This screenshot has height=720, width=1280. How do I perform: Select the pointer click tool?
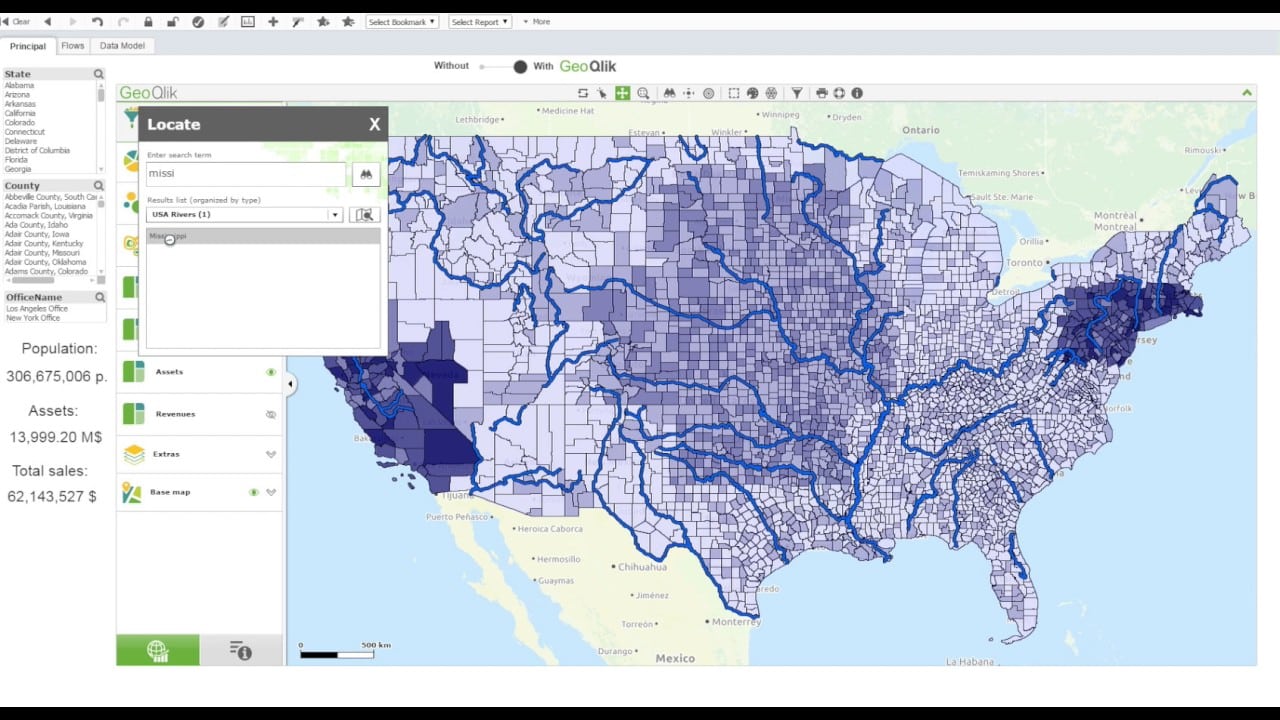point(602,93)
